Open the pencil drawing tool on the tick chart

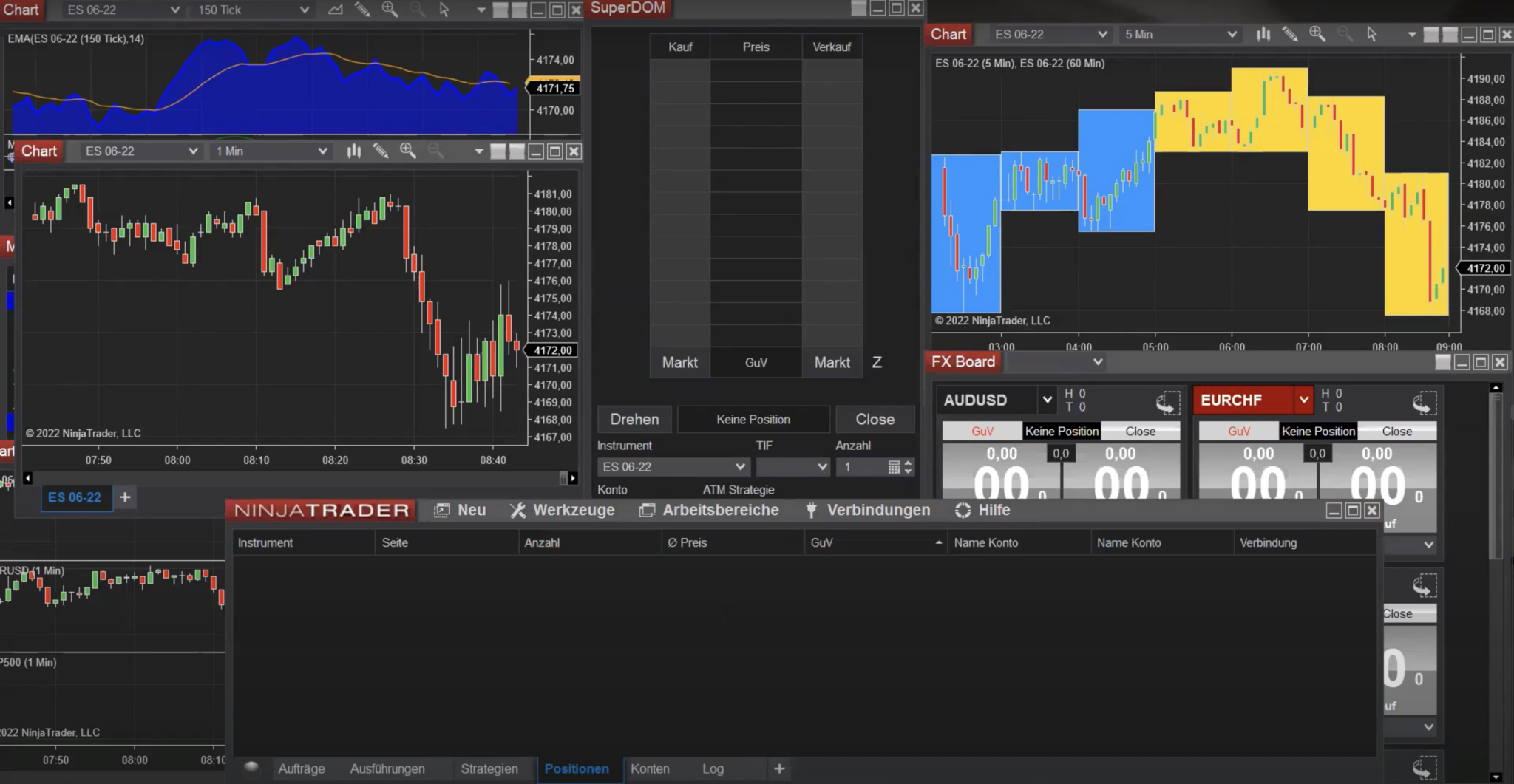click(x=362, y=10)
